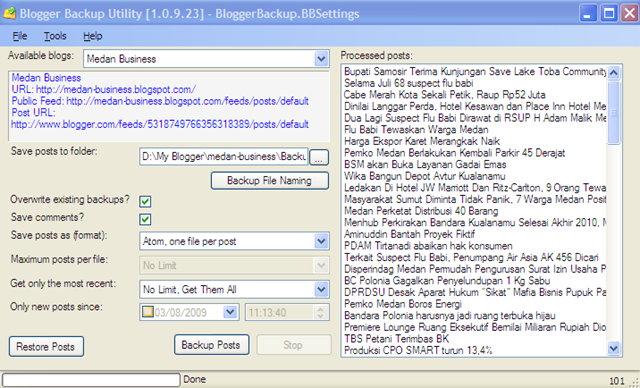The image size is (640, 388).
Task: Expand the Maximum posts per file dropdown
Action: 321,266
